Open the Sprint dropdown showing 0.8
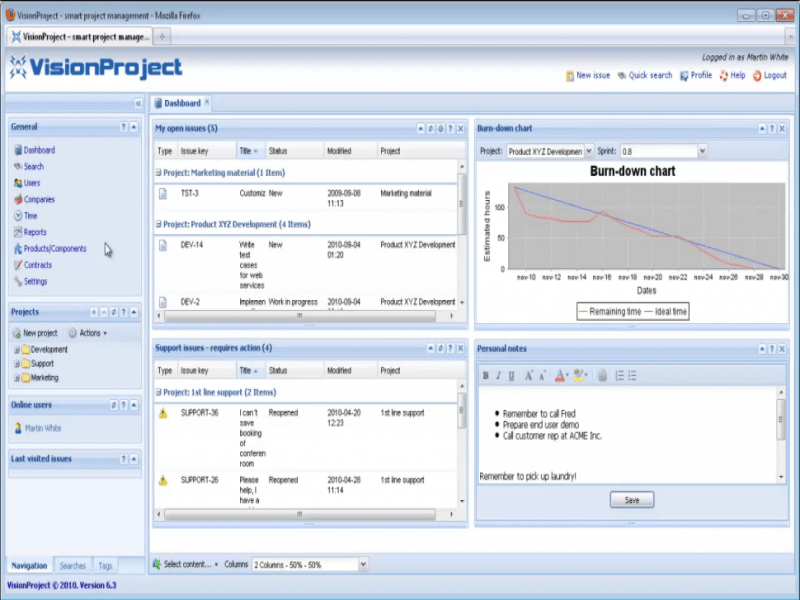This screenshot has height=600, width=800. pyautogui.click(x=702, y=151)
